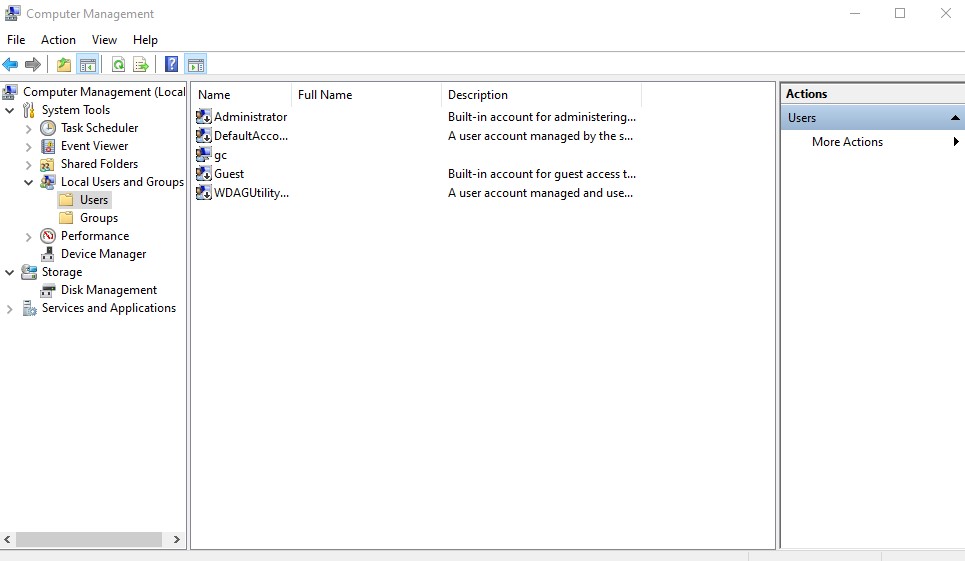Open Help via question mark icon
965x561 pixels.
[172, 64]
